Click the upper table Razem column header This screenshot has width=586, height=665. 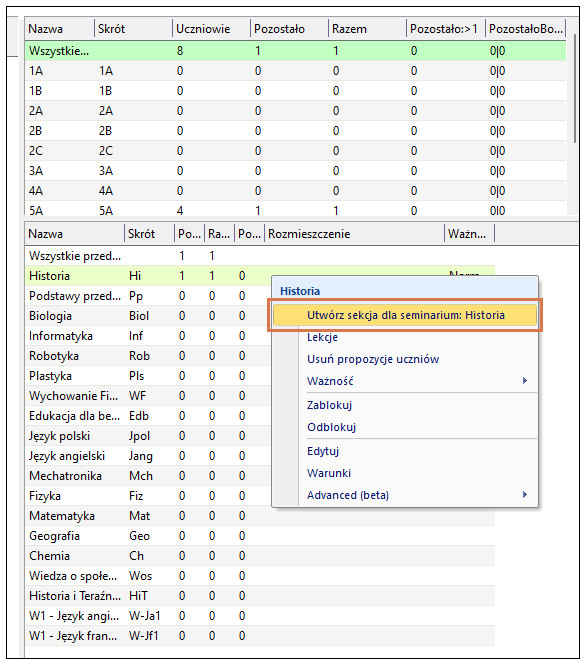click(367, 29)
